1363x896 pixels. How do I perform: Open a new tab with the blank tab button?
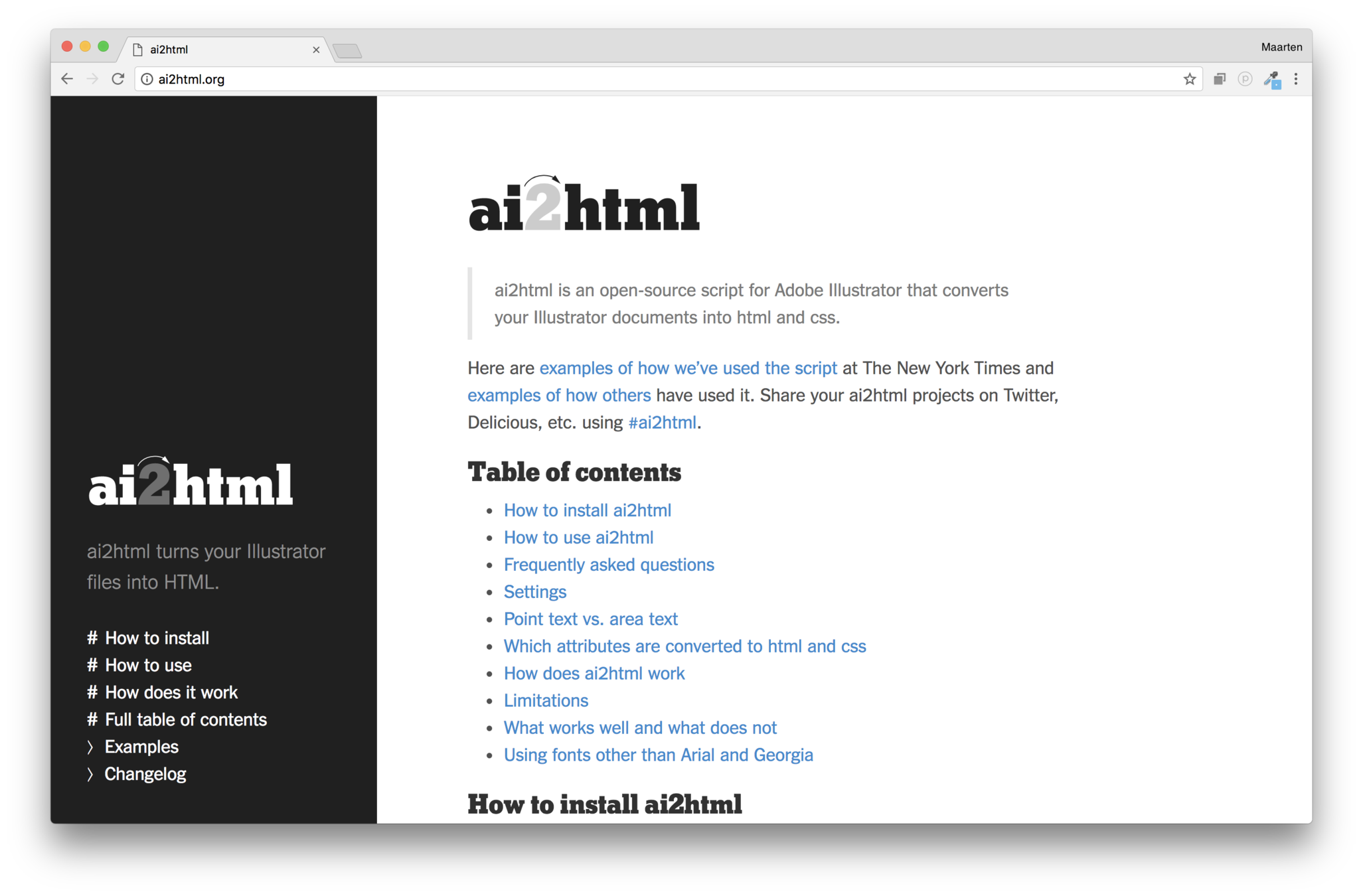[x=347, y=51]
